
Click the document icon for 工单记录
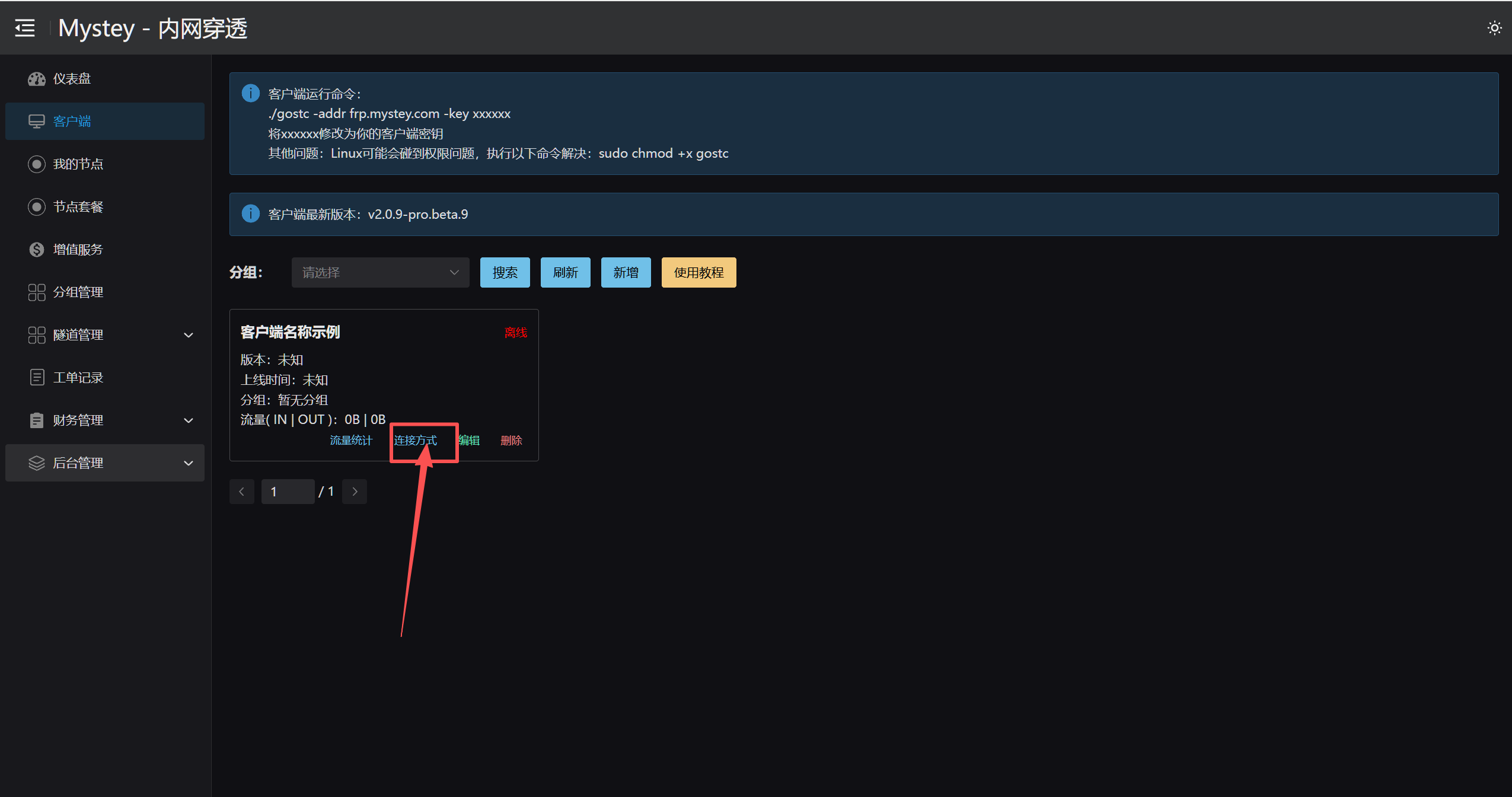tap(37, 378)
